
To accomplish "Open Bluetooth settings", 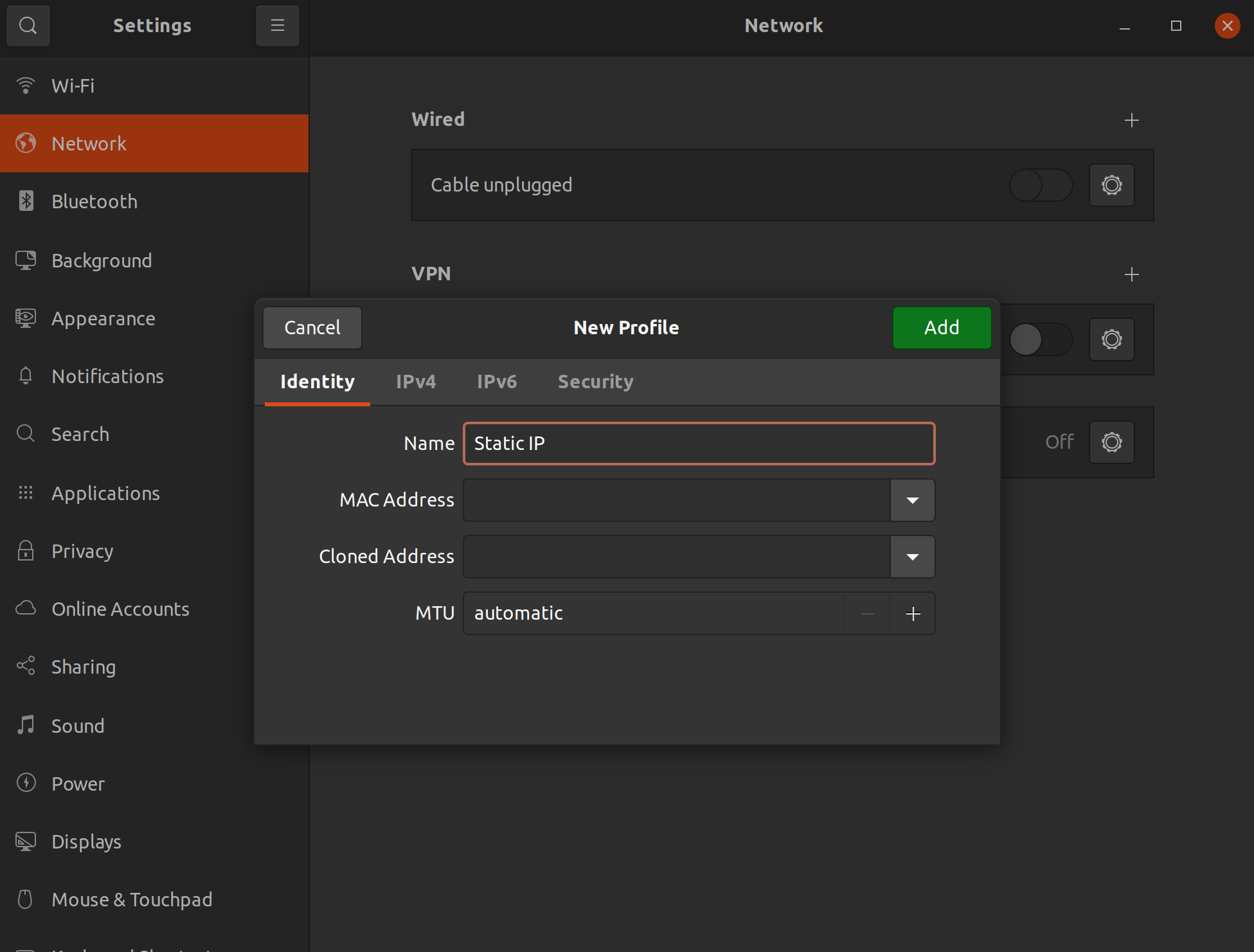I will 154,201.
